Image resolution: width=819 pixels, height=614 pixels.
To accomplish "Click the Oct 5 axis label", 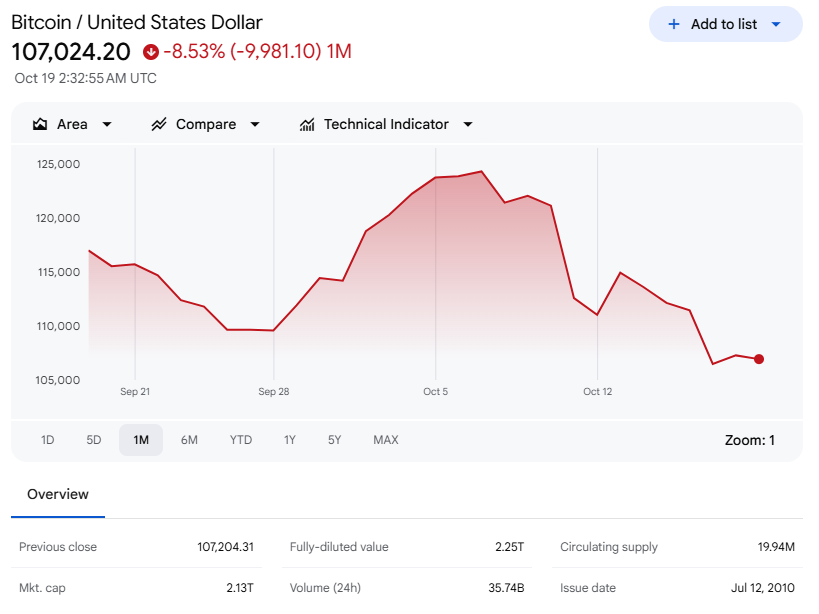I will pos(436,392).
